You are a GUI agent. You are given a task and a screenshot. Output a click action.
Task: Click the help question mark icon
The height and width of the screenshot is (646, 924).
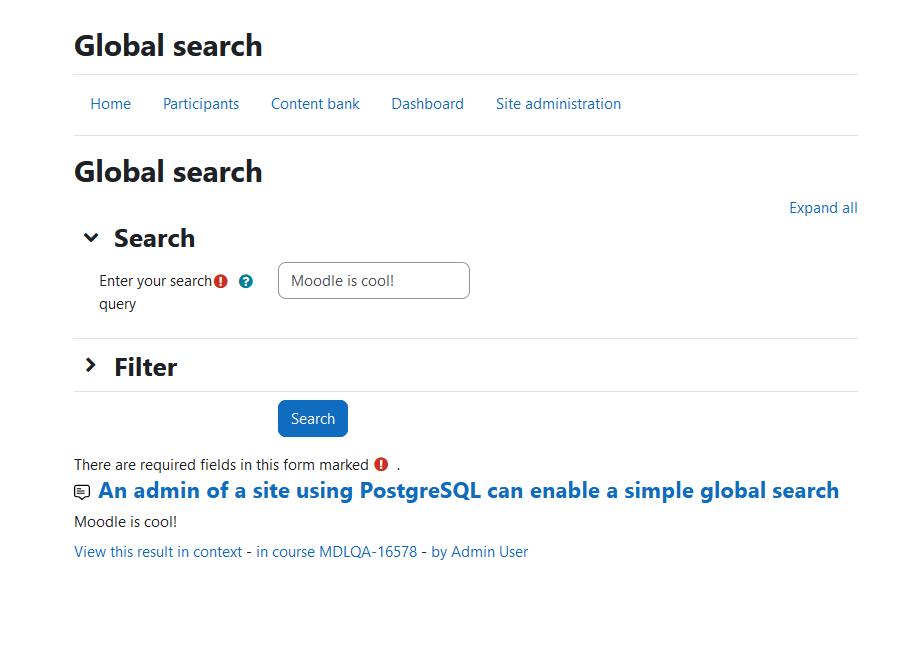click(246, 282)
